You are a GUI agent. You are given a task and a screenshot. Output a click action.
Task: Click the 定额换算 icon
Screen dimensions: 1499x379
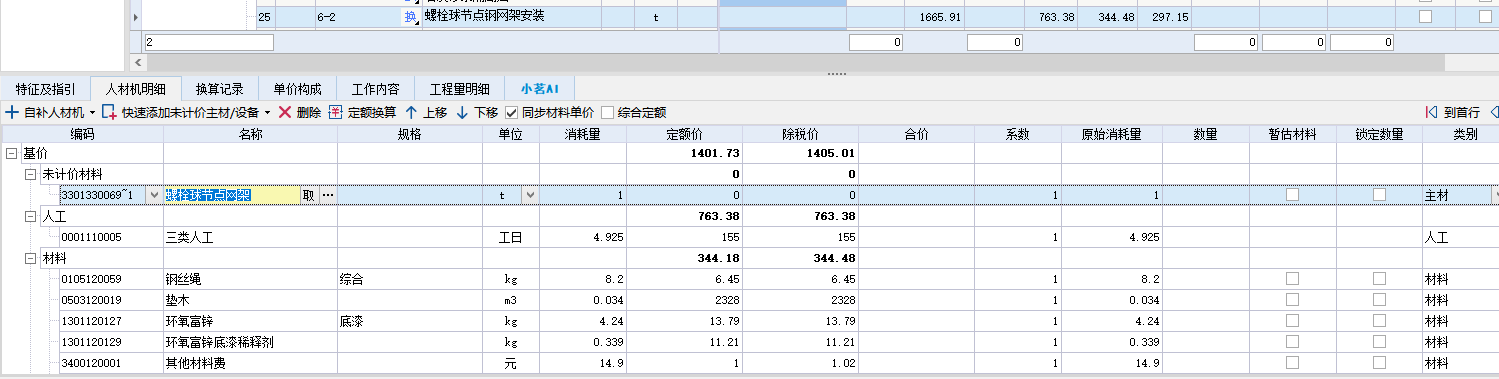click(336, 113)
